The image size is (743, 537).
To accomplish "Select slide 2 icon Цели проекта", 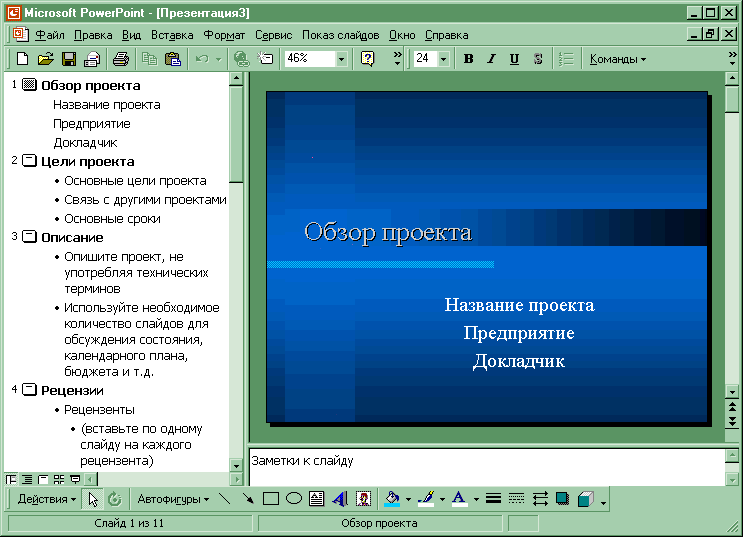I will pos(29,161).
